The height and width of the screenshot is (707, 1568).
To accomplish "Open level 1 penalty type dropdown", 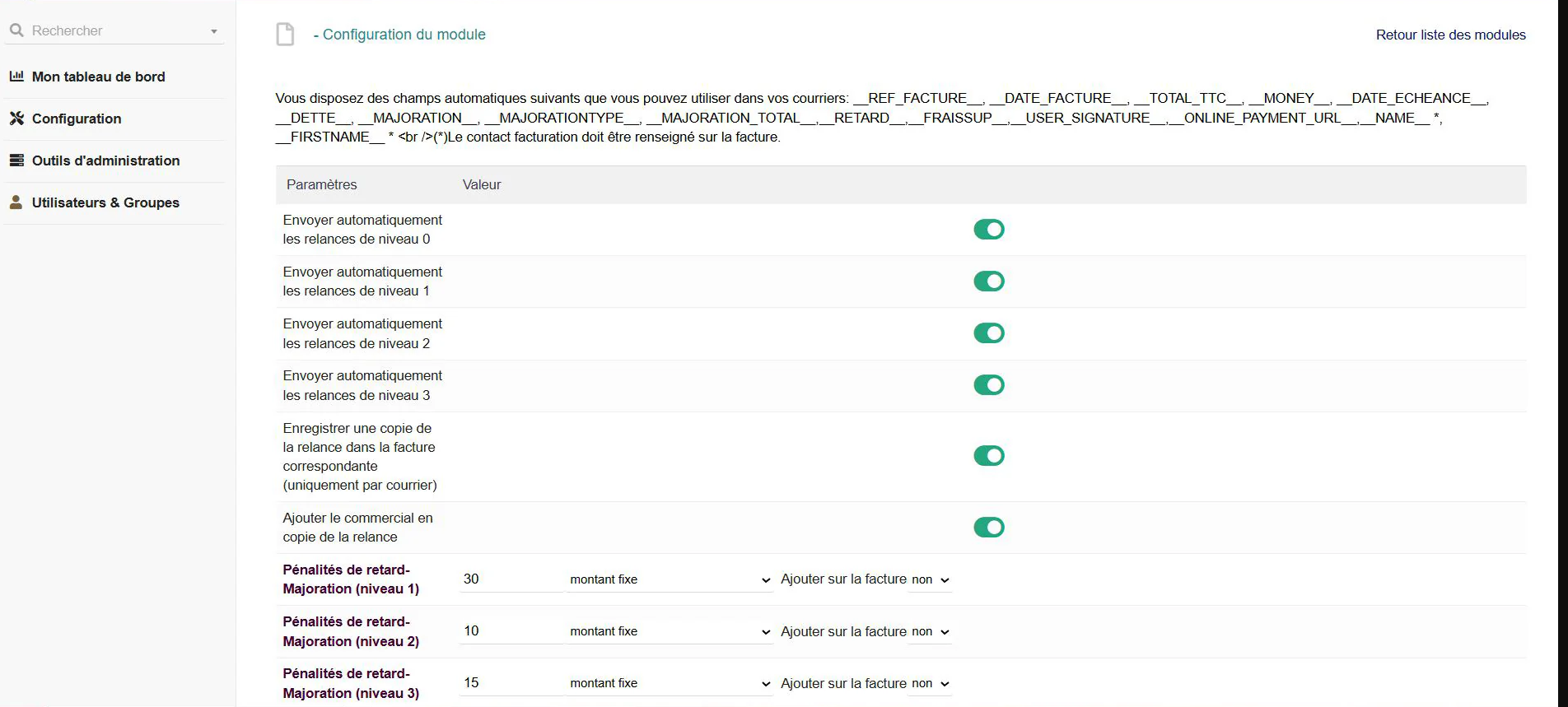I will pyautogui.click(x=670, y=579).
